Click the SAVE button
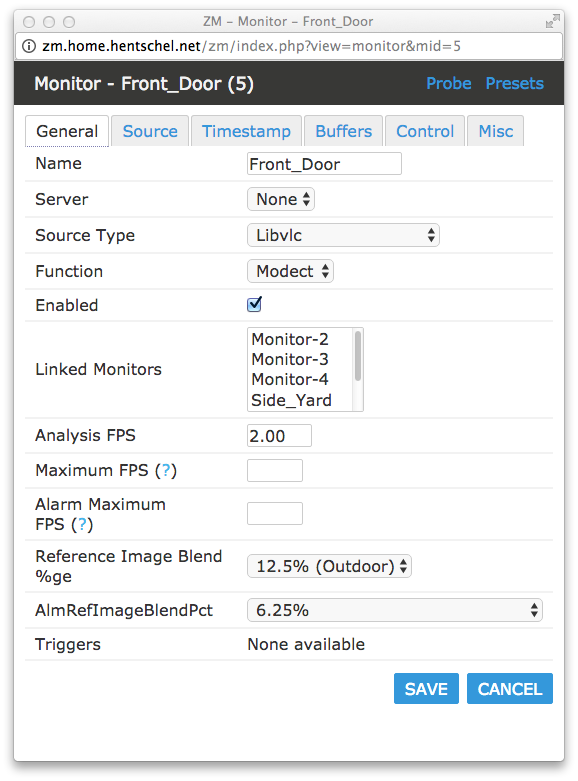Viewport: 578px width, 781px height. tap(426, 689)
